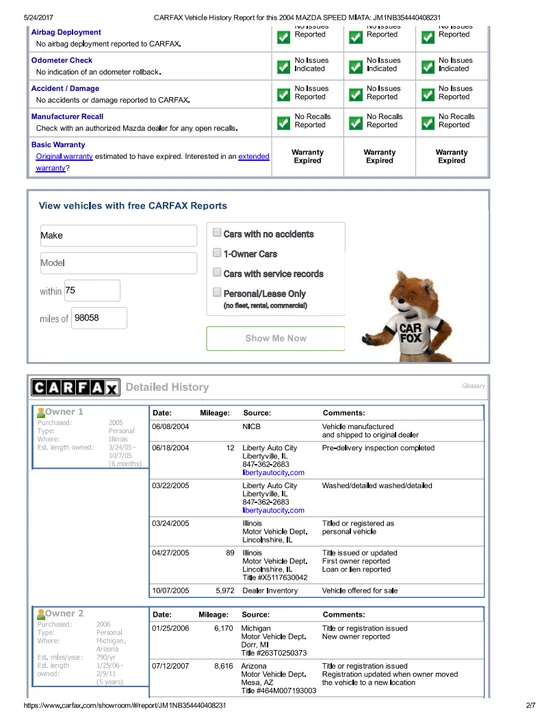
Task: Click 'New owner reported' comment
Action: [356, 636]
